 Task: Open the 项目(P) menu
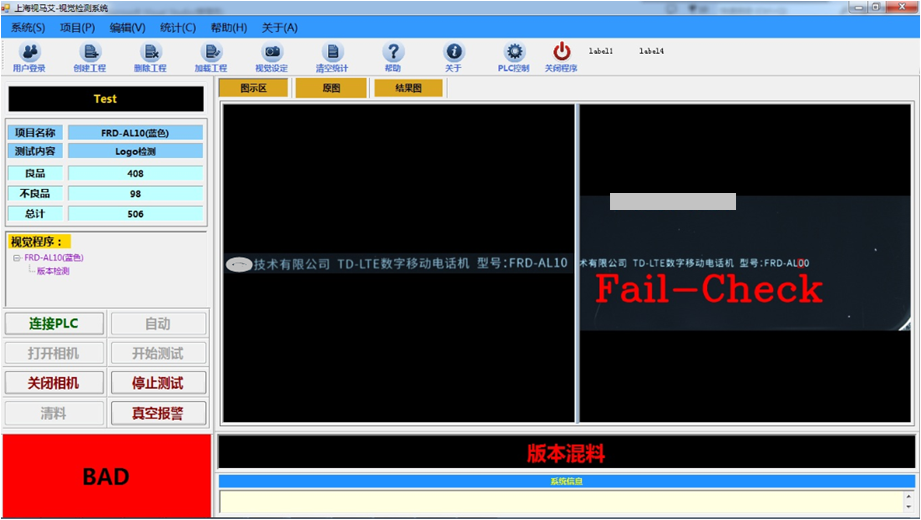click(x=77, y=28)
